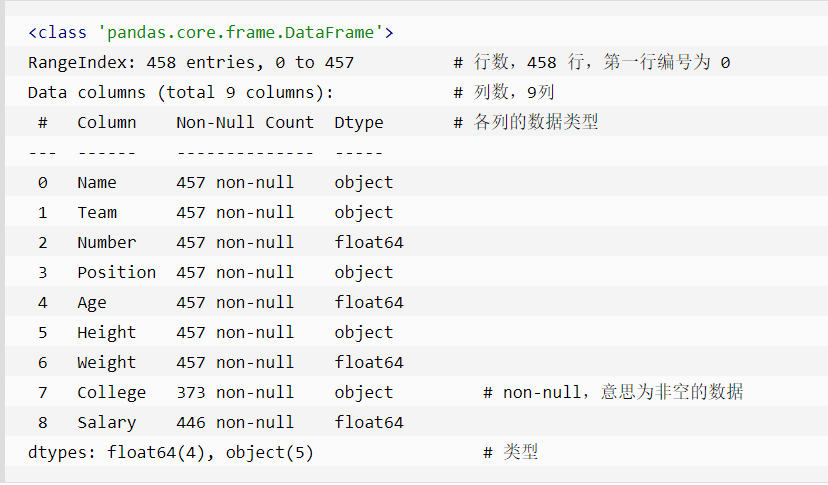The image size is (828, 485).
Task: Click the 'Salary' column name
Action: coord(106,422)
